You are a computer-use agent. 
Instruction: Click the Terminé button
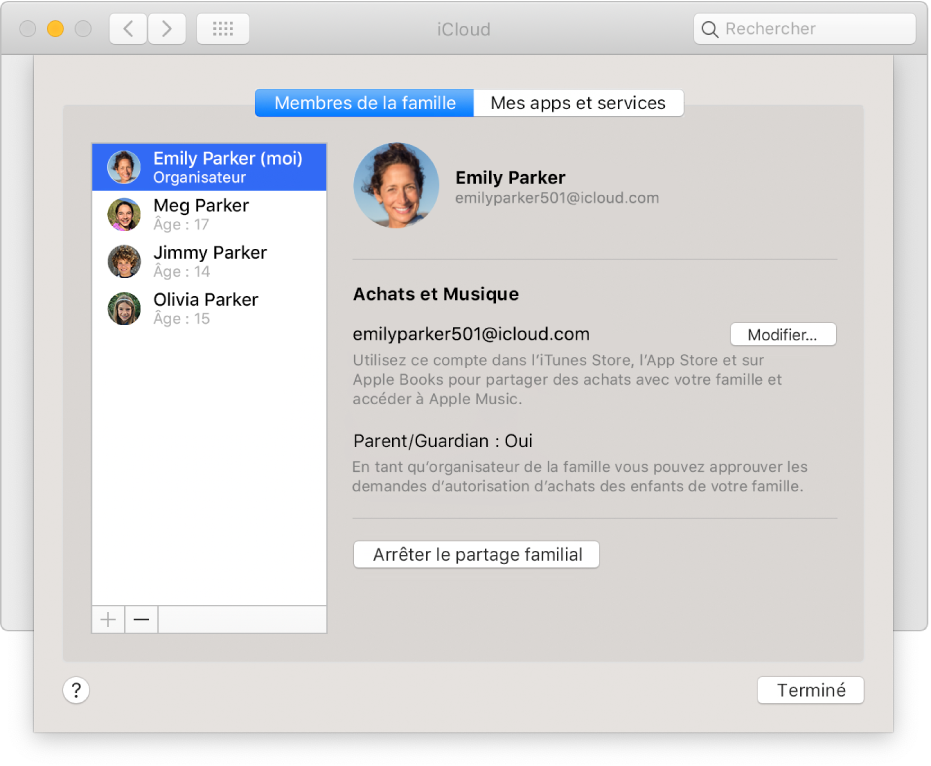pyautogui.click(x=810, y=690)
